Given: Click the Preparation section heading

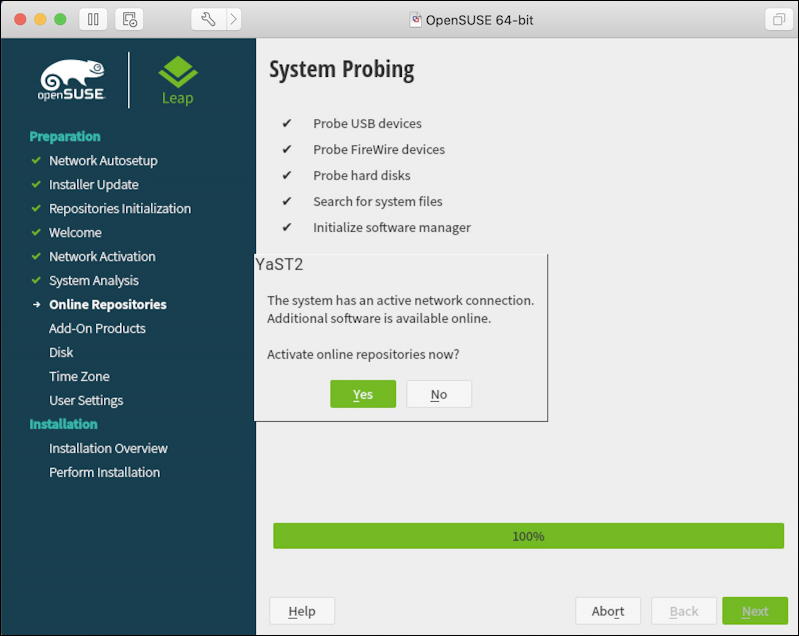Looking at the screenshot, I should (65, 137).
